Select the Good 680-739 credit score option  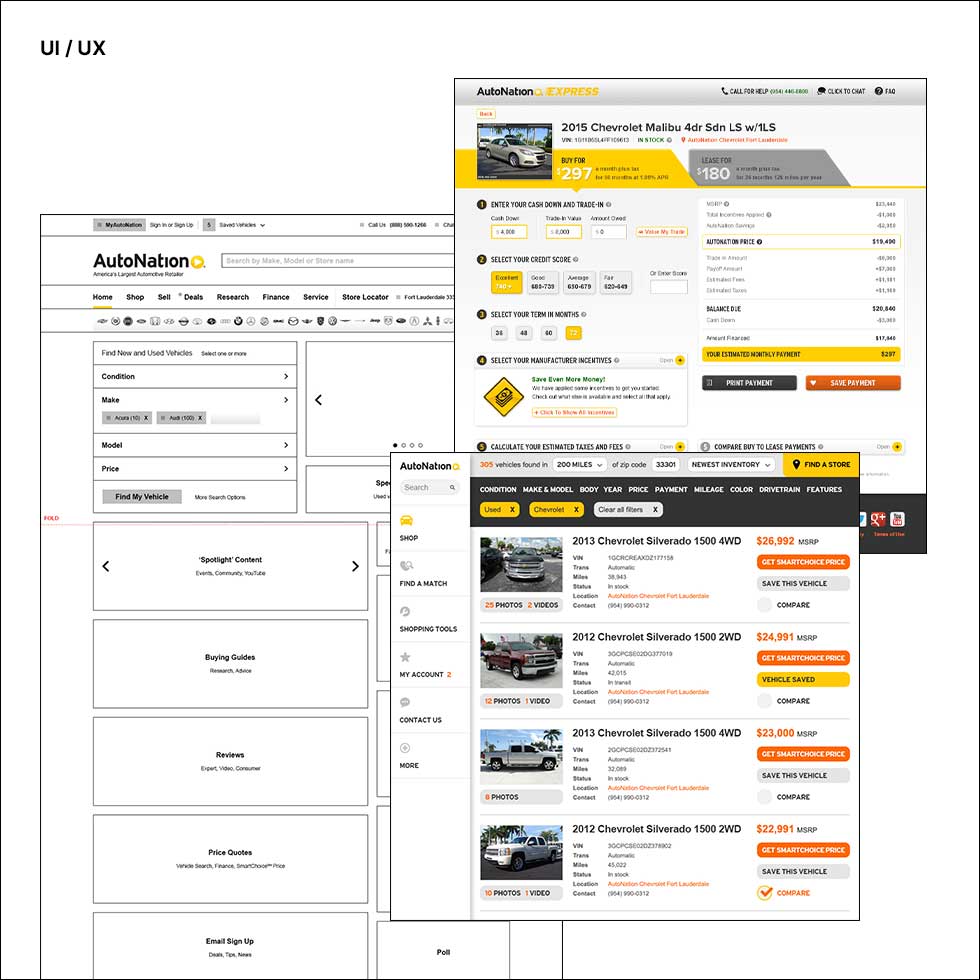(542, 282)
